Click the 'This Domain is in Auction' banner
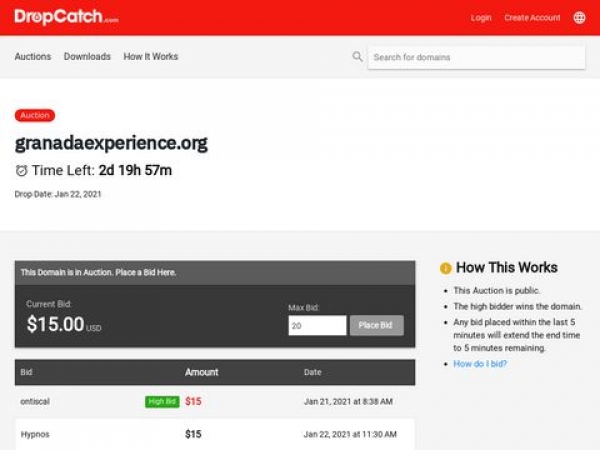The height and width of the screenshot is (450, 600). [x=215, y=273]
